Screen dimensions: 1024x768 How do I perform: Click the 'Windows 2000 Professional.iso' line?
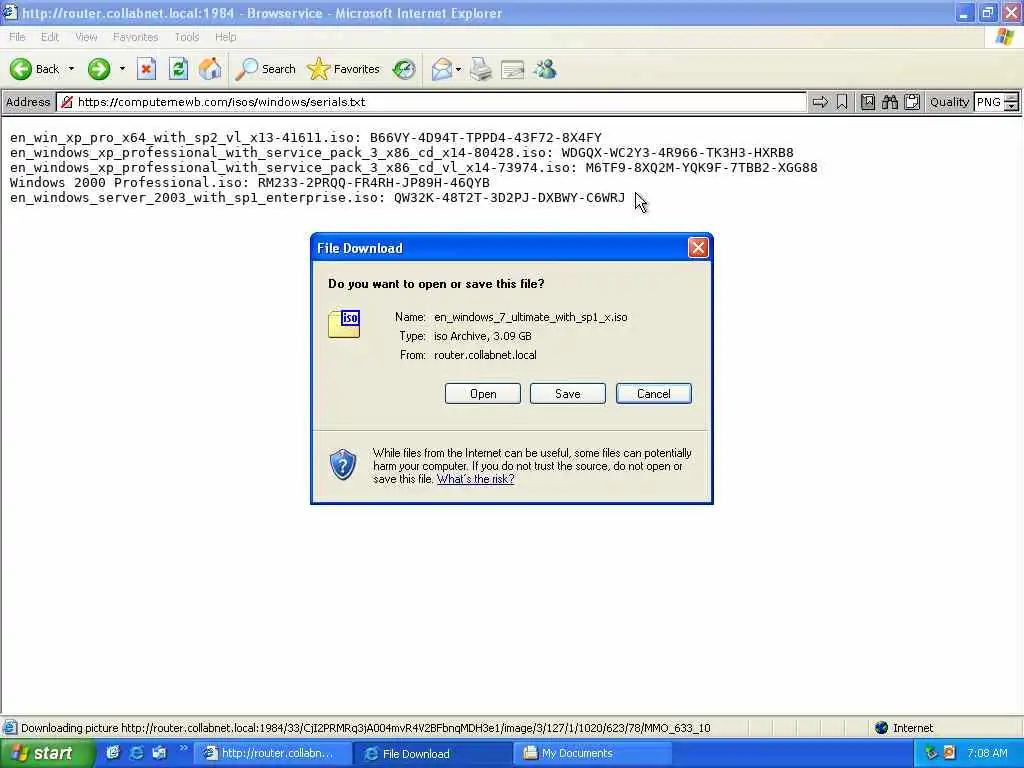click(249, 182)
